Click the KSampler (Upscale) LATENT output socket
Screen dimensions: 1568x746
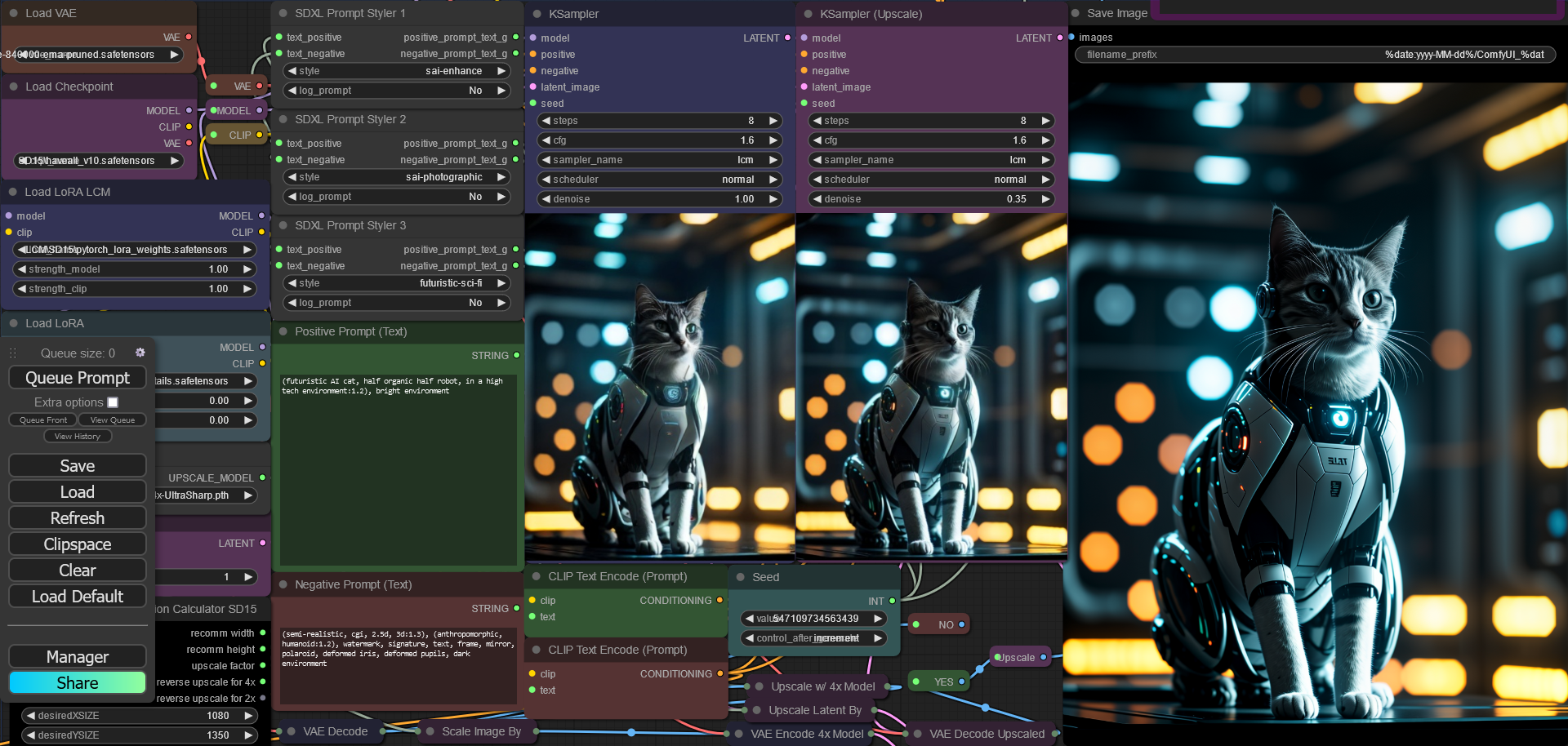pos(1060,38)
